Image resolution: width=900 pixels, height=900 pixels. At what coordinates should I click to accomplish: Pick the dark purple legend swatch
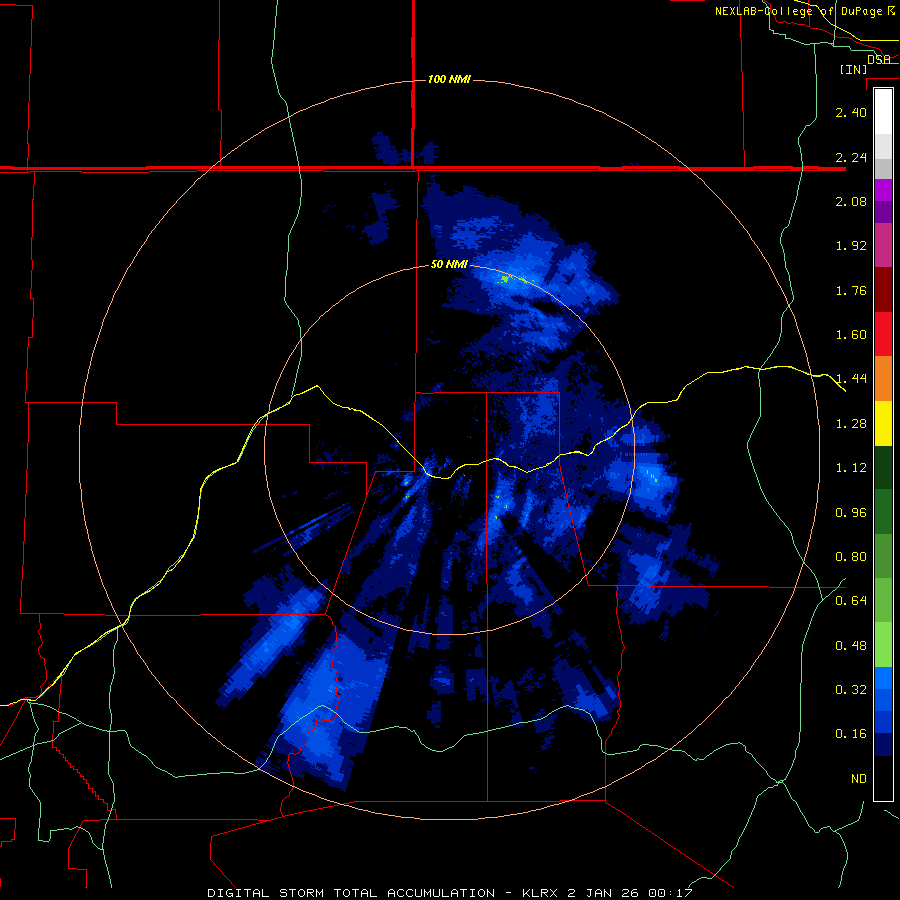883,212
